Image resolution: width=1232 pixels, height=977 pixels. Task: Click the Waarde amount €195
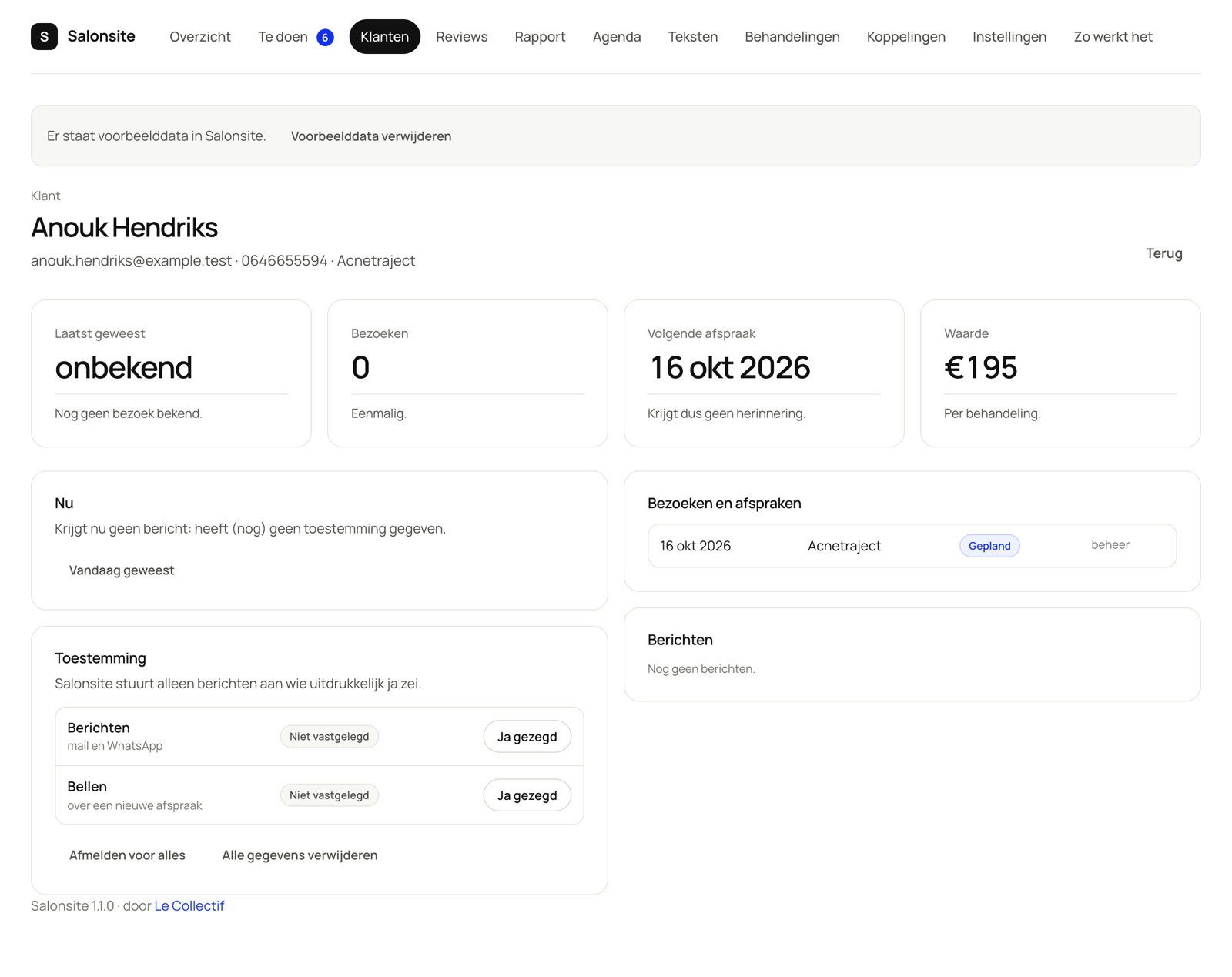pos(980,368)
